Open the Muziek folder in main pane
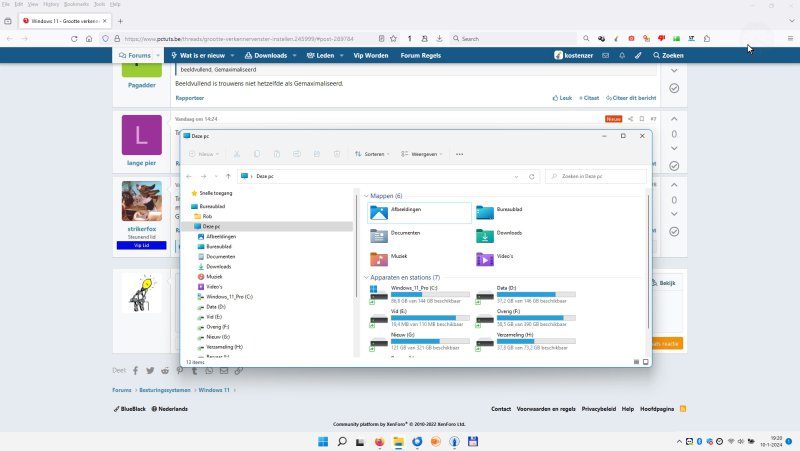 (380, 259)
